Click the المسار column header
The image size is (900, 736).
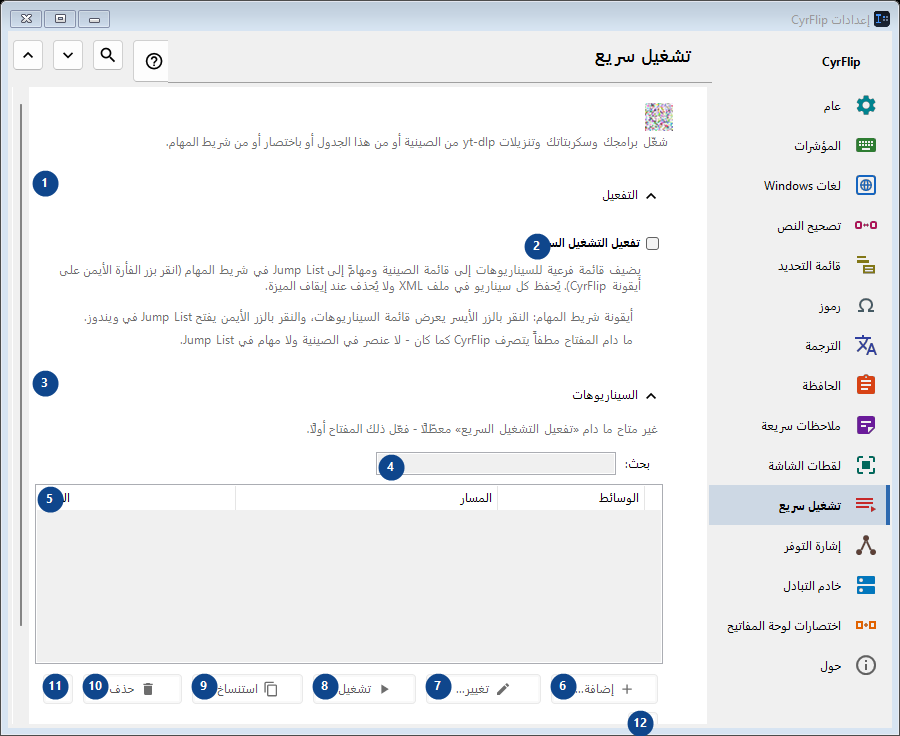tap(366, 498)
